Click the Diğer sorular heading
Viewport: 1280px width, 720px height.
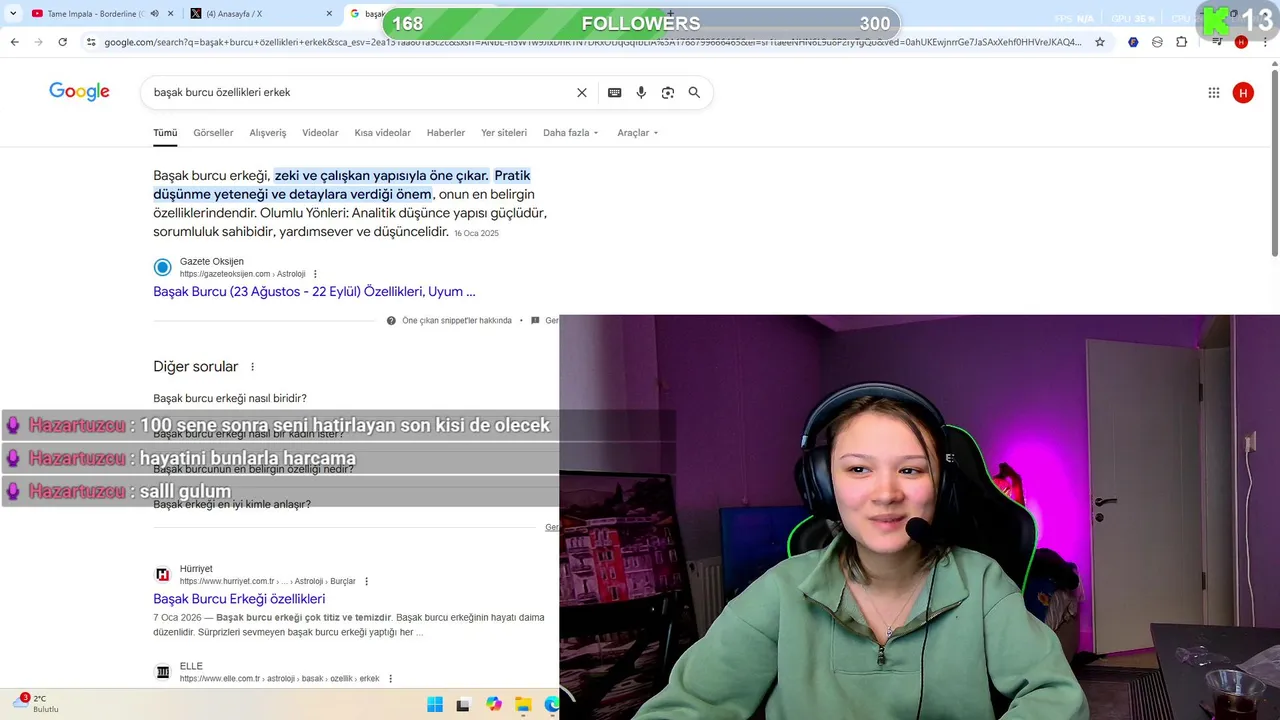tap(196, 367)
